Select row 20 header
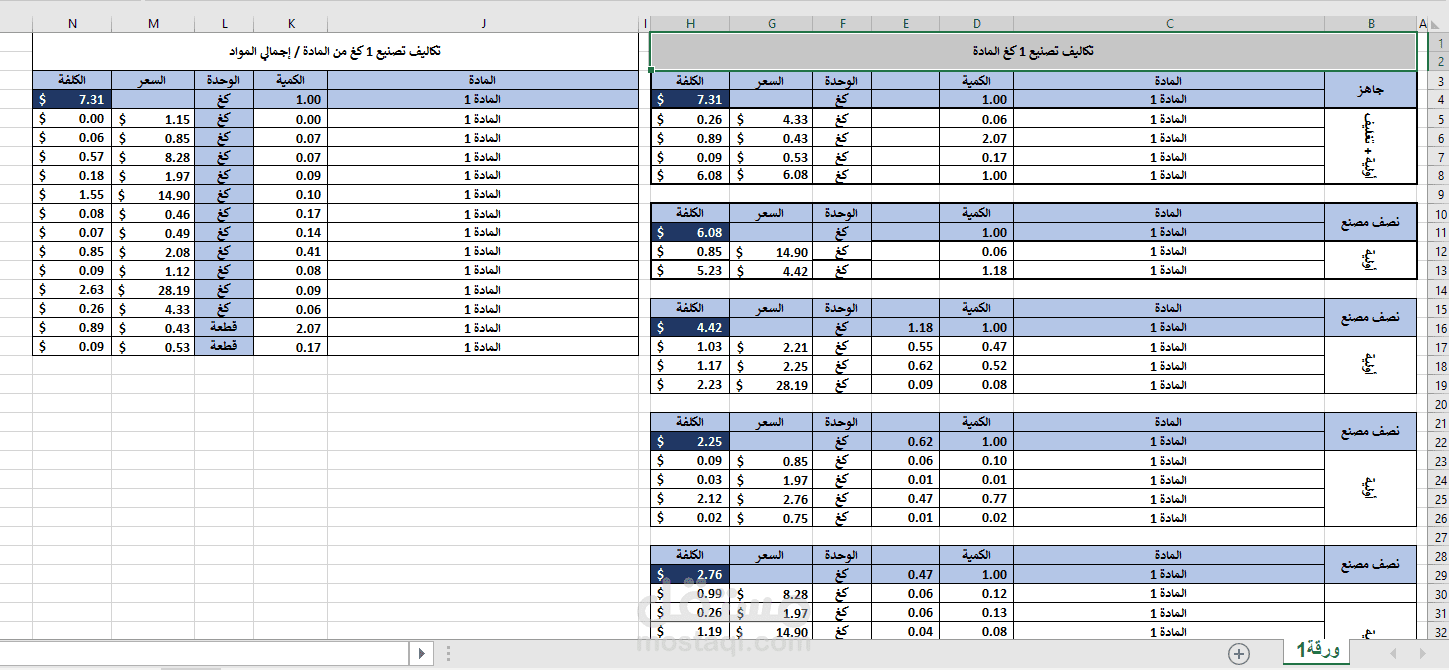Screen dimensions: 1449x670 tap(1439, 404)
